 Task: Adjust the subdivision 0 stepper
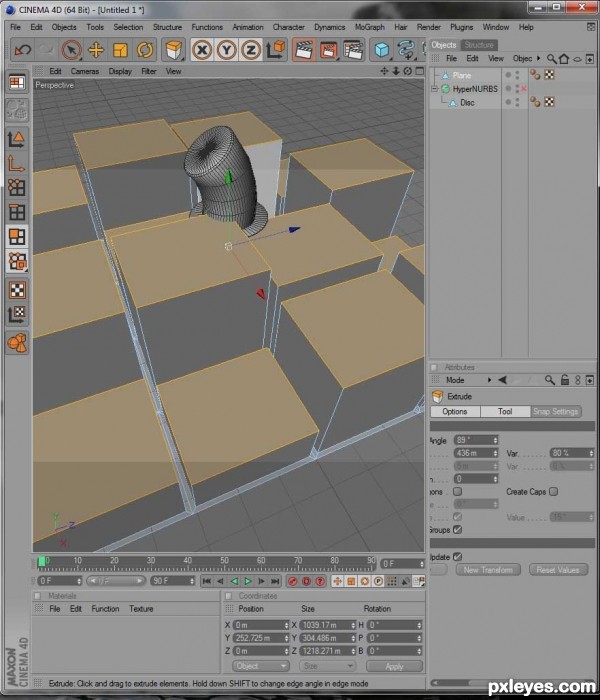point(495,479)
